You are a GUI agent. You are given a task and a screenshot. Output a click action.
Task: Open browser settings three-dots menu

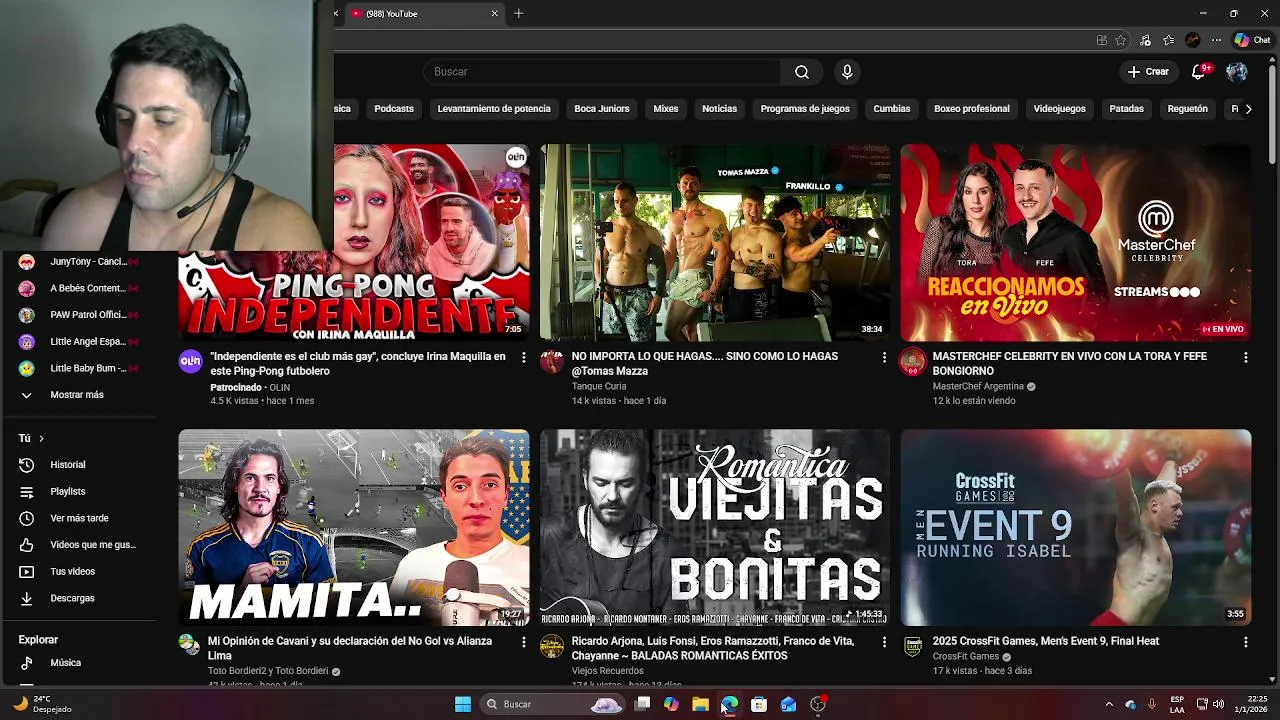[1216, 40]
